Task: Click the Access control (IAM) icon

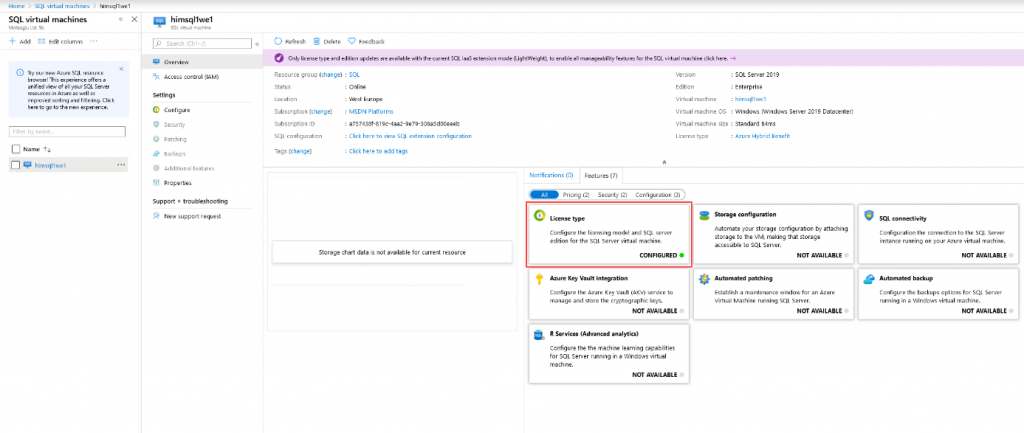Action: click(156, 77)
